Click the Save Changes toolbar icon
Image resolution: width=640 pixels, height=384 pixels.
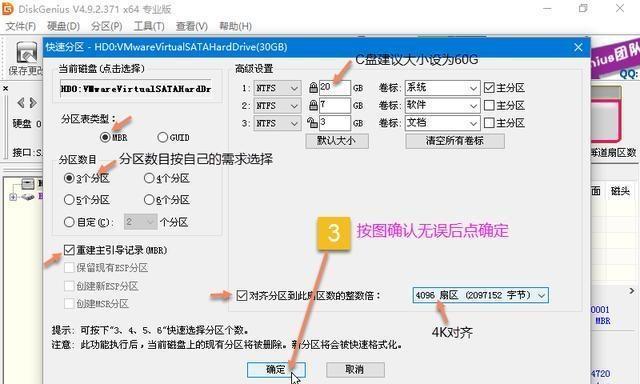27,52
